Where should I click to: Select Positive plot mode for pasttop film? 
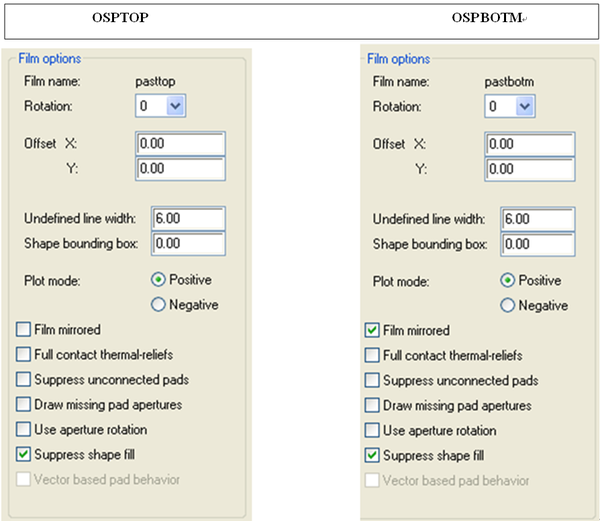(158, 280)
